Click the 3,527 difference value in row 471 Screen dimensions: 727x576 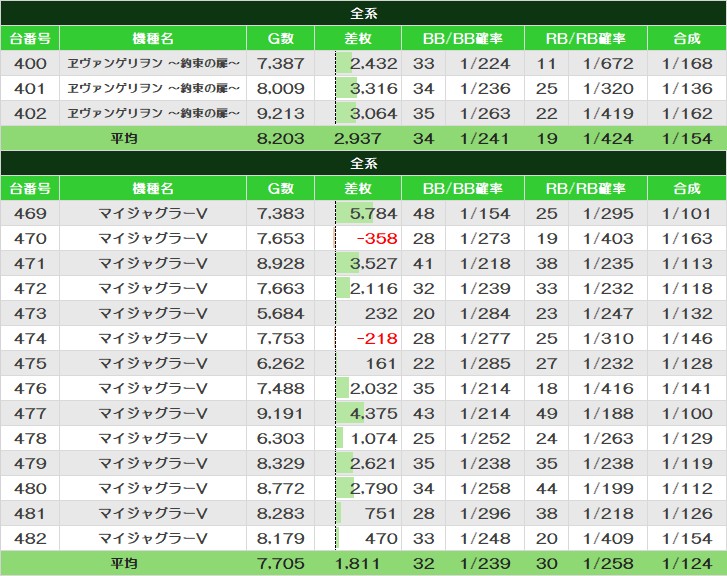tap(374, 264)
